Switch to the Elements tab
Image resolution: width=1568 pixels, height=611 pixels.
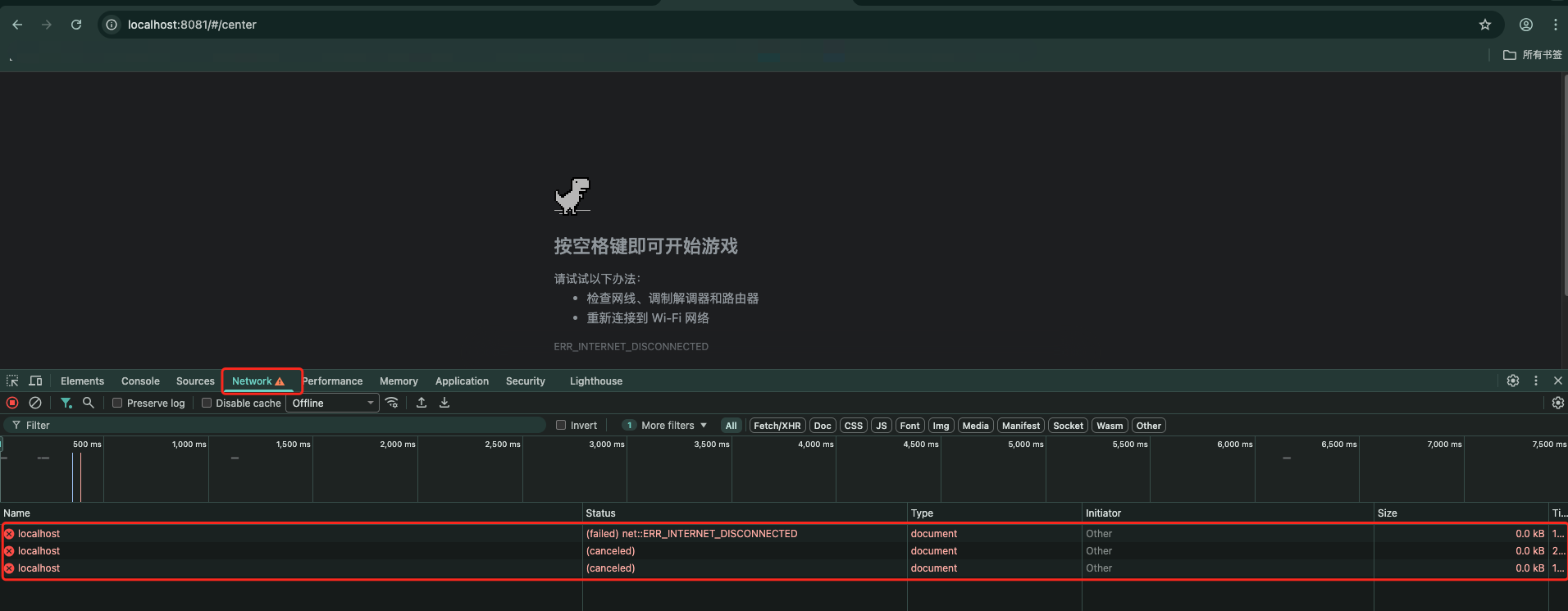[x=82, y=381]
